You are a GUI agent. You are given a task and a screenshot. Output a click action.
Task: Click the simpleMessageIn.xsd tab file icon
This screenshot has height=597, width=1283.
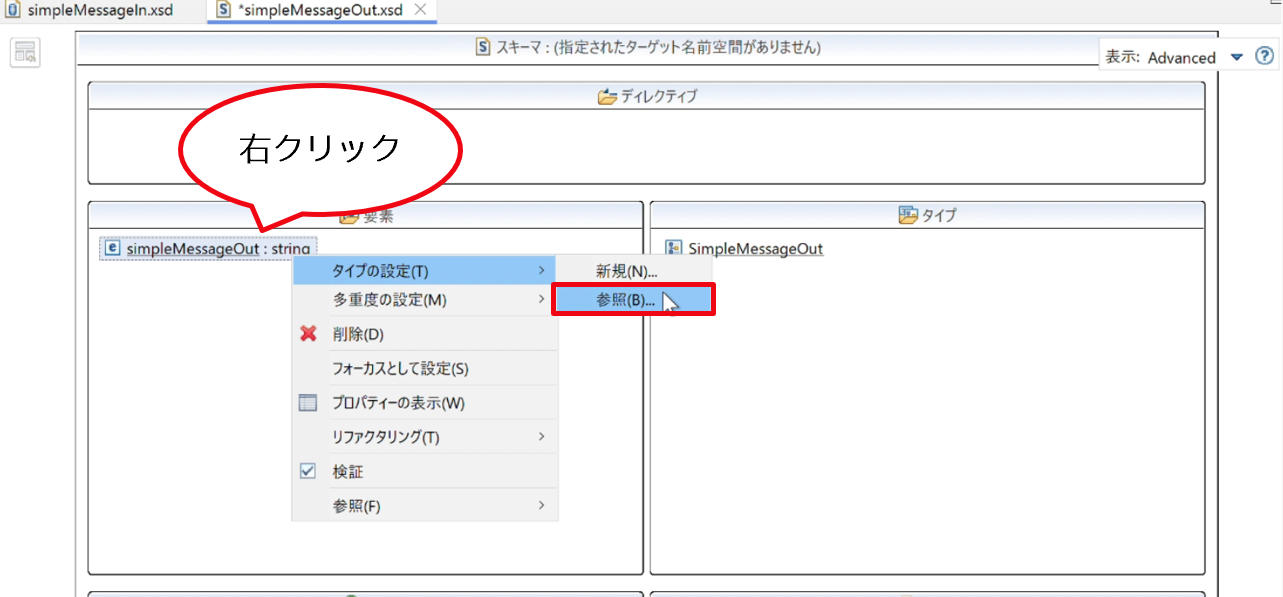coord(13,9)
